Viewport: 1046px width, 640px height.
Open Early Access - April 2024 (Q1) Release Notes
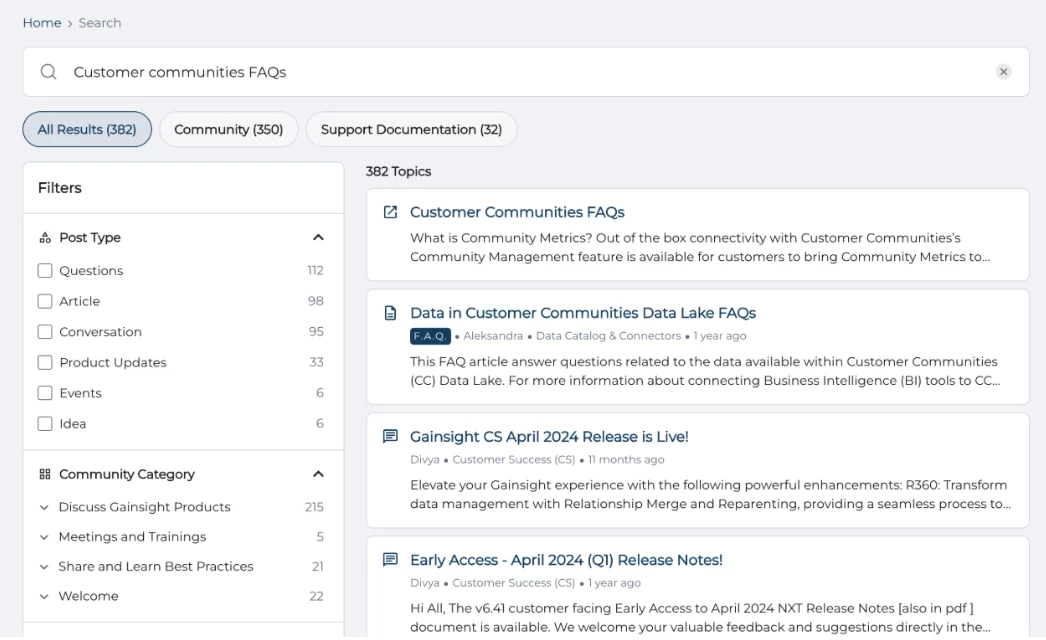click(566, 560)
